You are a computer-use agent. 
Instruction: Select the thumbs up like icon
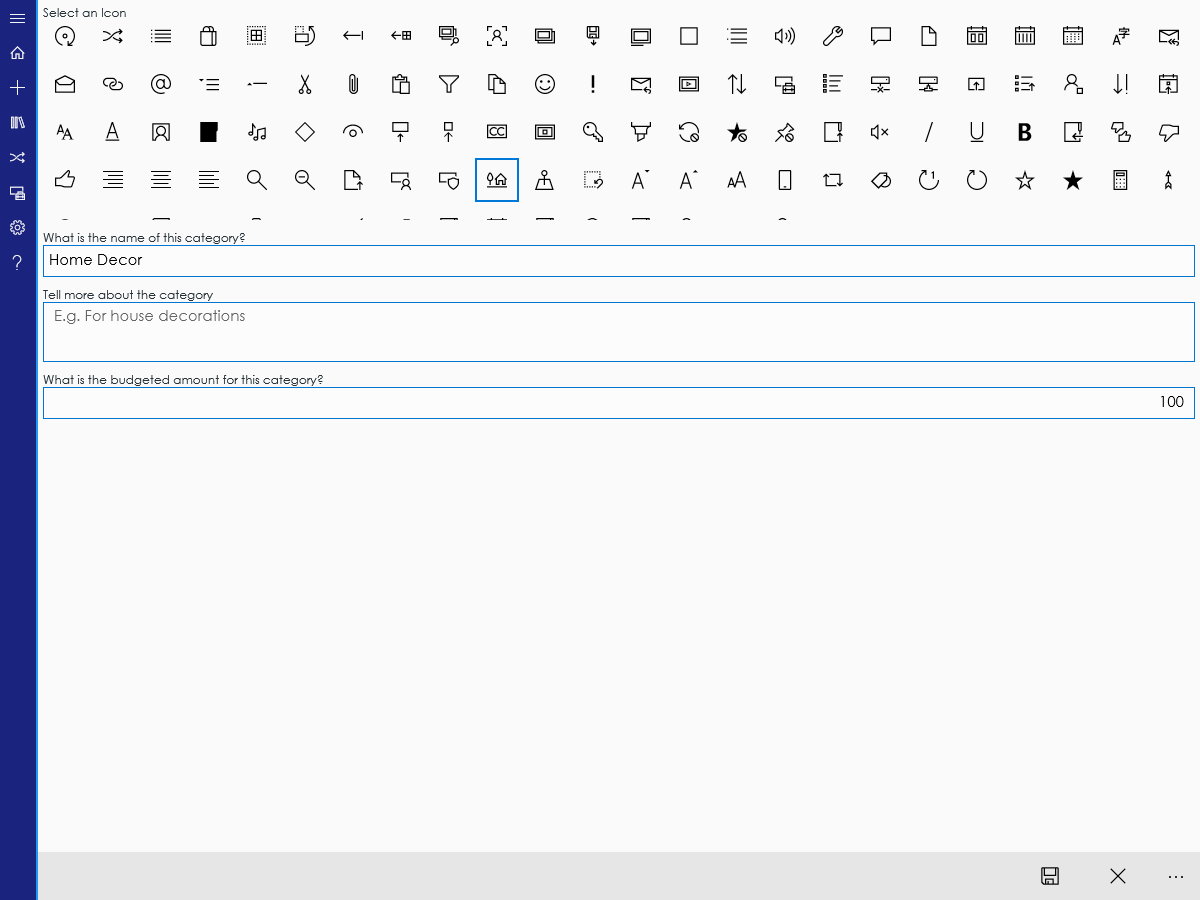pyautogui.click(x=65, y=180)
